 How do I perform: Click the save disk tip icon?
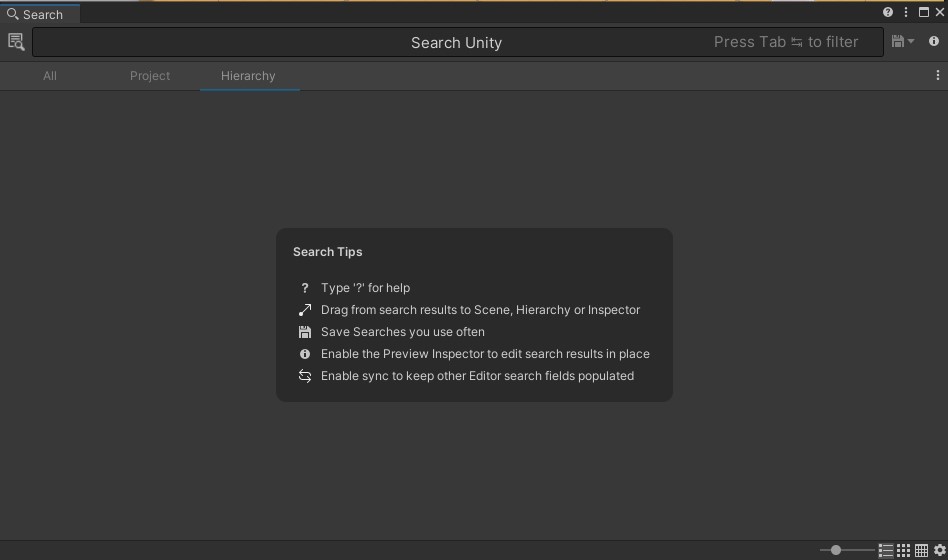click(x=305, y=332)
